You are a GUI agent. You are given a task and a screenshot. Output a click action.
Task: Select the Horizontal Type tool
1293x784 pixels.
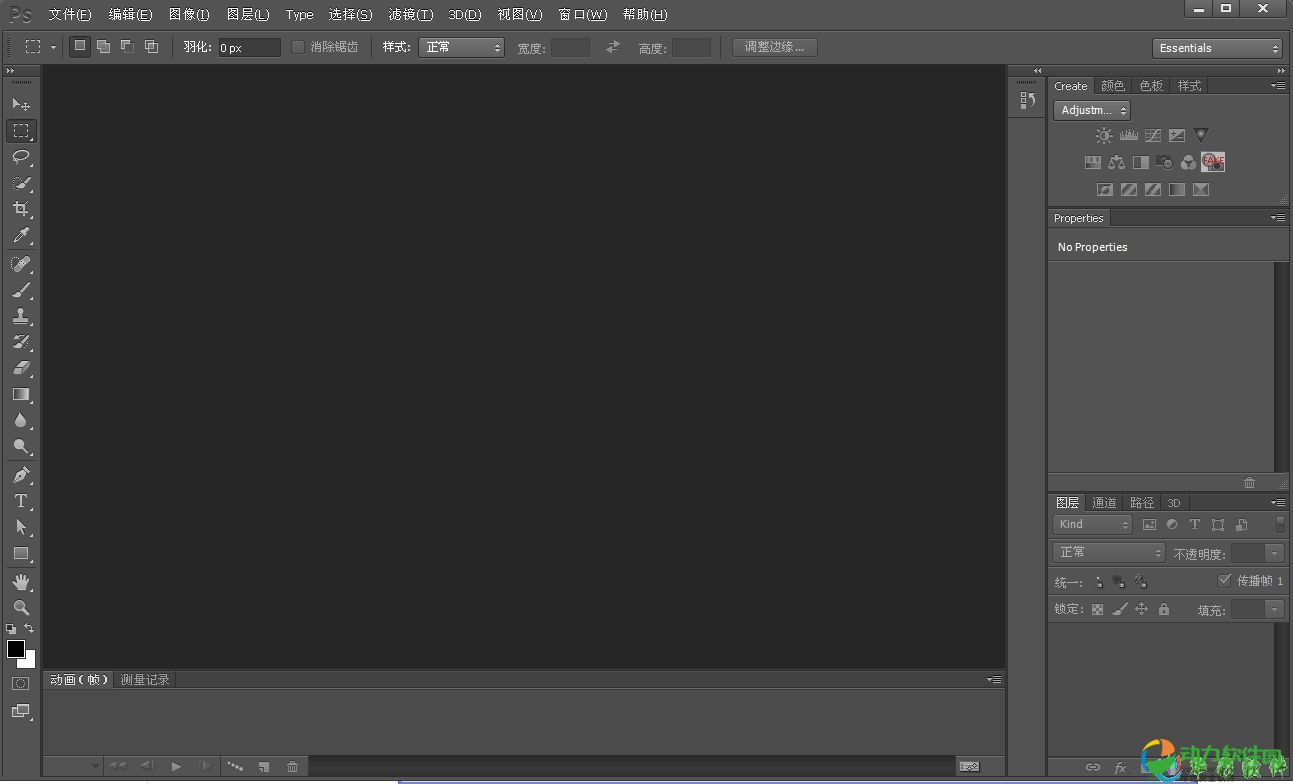20,501
